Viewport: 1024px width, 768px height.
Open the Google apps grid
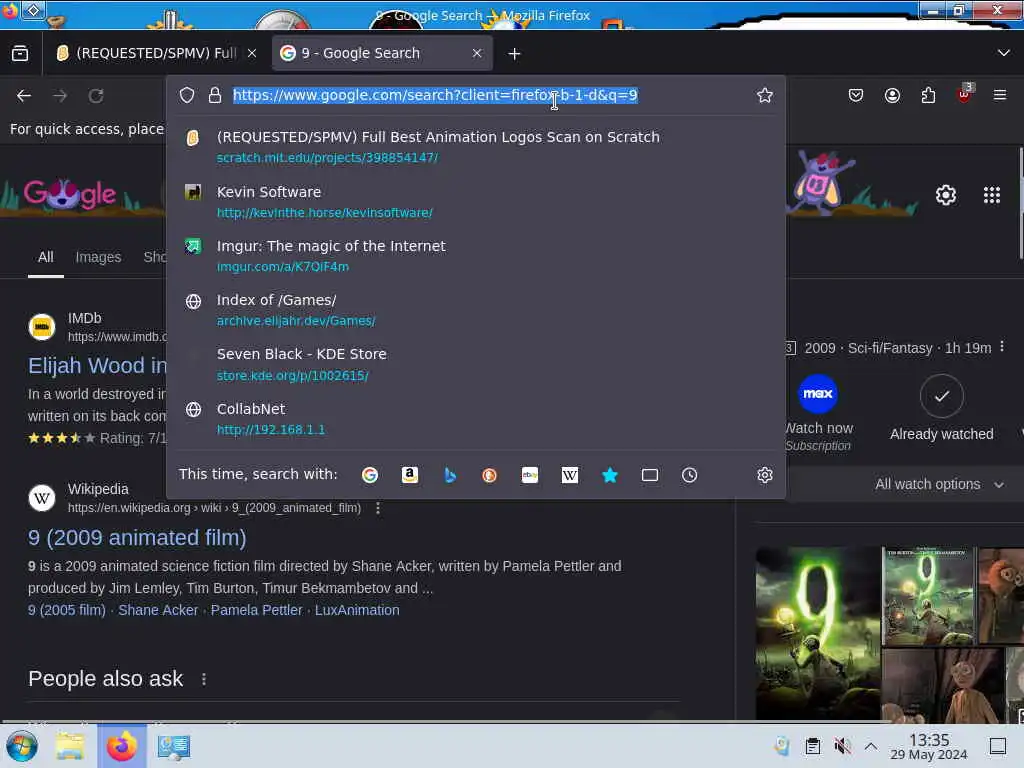pos(992,195)
